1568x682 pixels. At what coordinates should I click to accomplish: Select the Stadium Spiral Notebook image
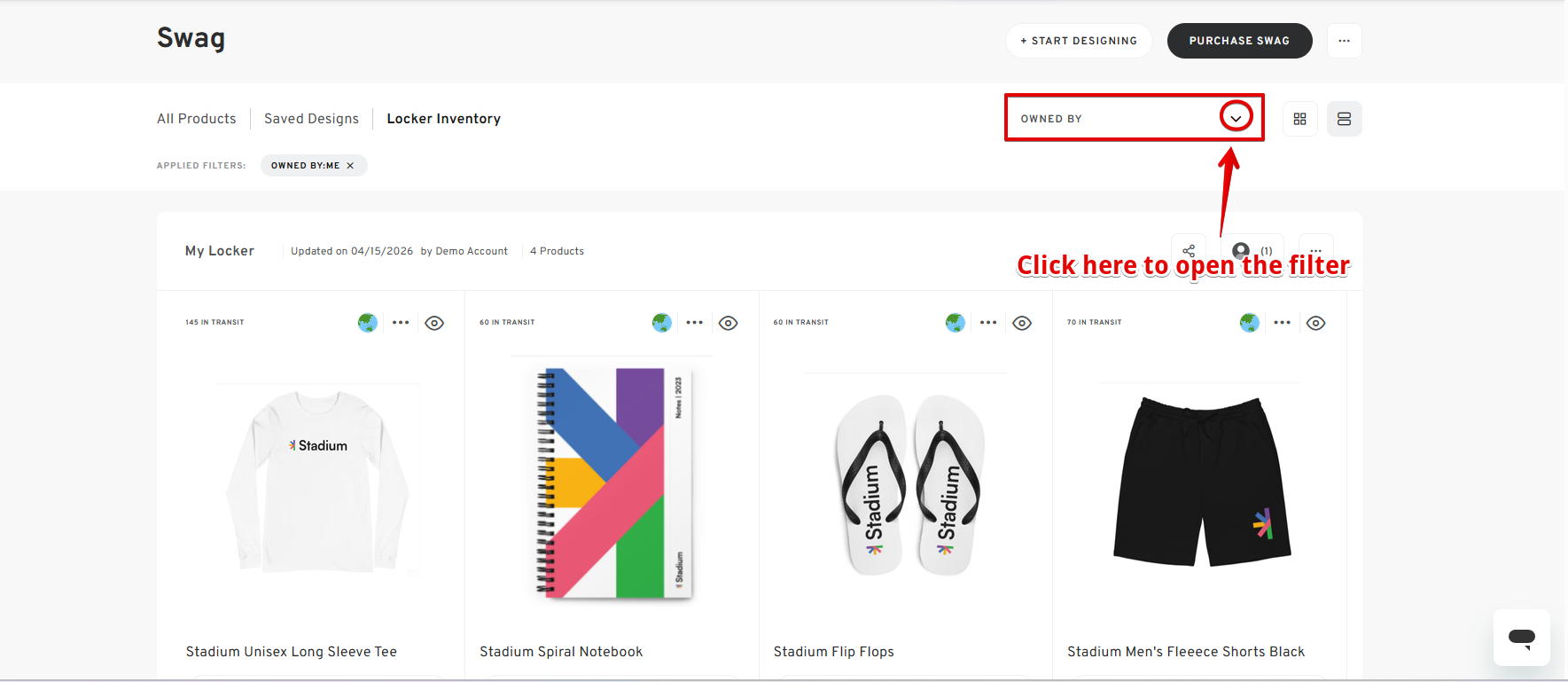[x=612, y=482]
